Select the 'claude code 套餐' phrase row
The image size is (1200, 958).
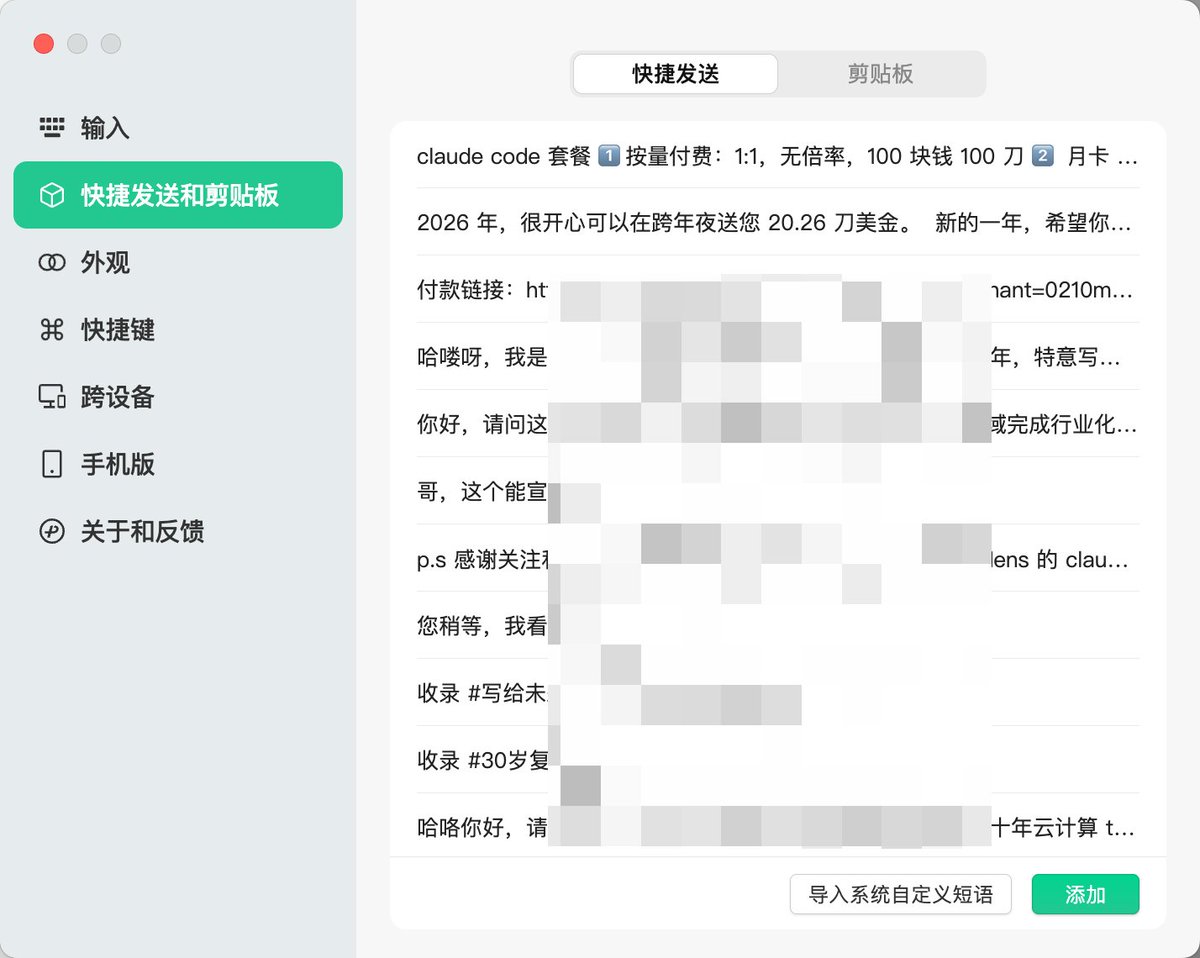coord(778,155)
